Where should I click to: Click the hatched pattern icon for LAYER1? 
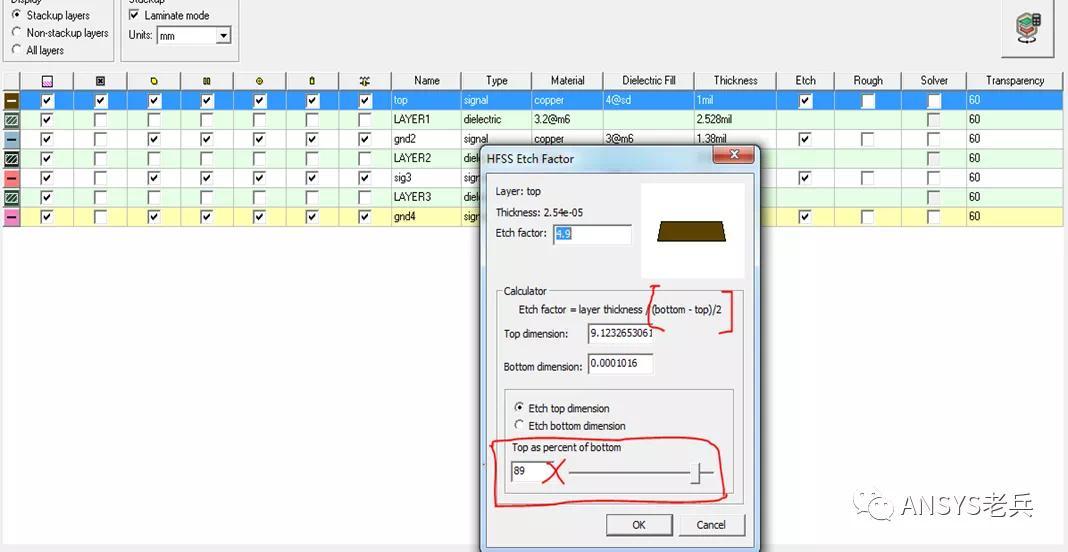click(12, 120)
